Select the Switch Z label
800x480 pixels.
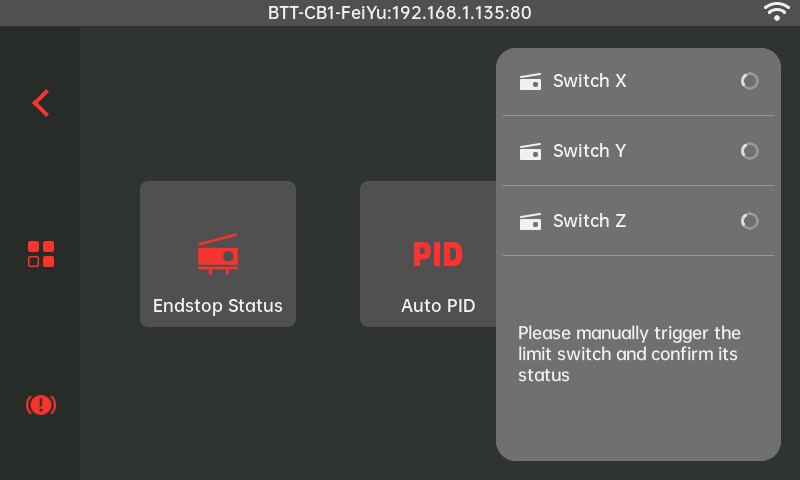(x=590, y=221)
